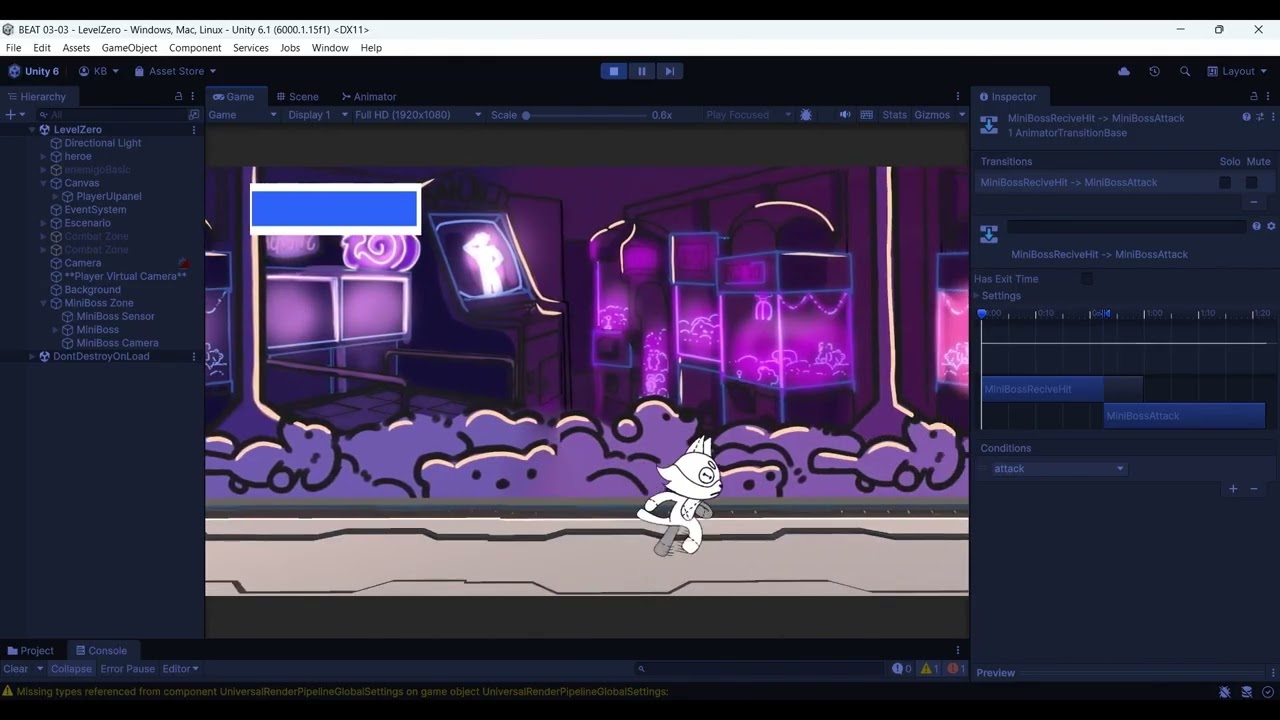Screen dimensions: 1280x720
Task: Toggle warning messages count in Console
Action: coord(930,669)
